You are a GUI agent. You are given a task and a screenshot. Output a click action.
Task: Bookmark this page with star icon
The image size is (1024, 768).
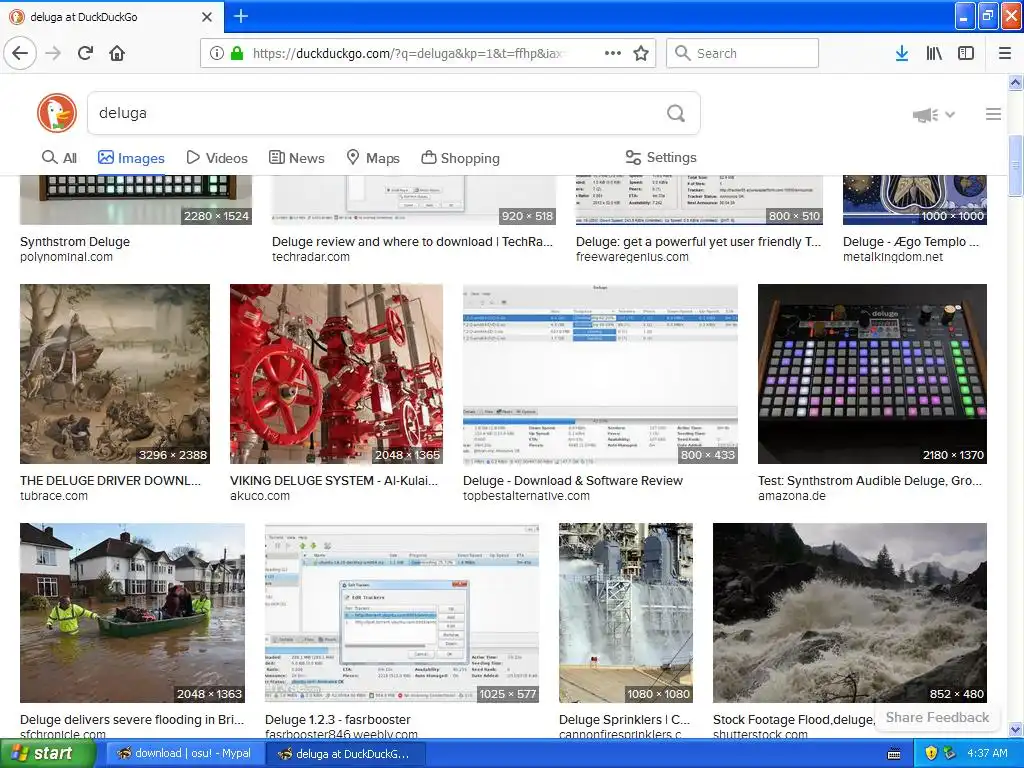[641, 53]
